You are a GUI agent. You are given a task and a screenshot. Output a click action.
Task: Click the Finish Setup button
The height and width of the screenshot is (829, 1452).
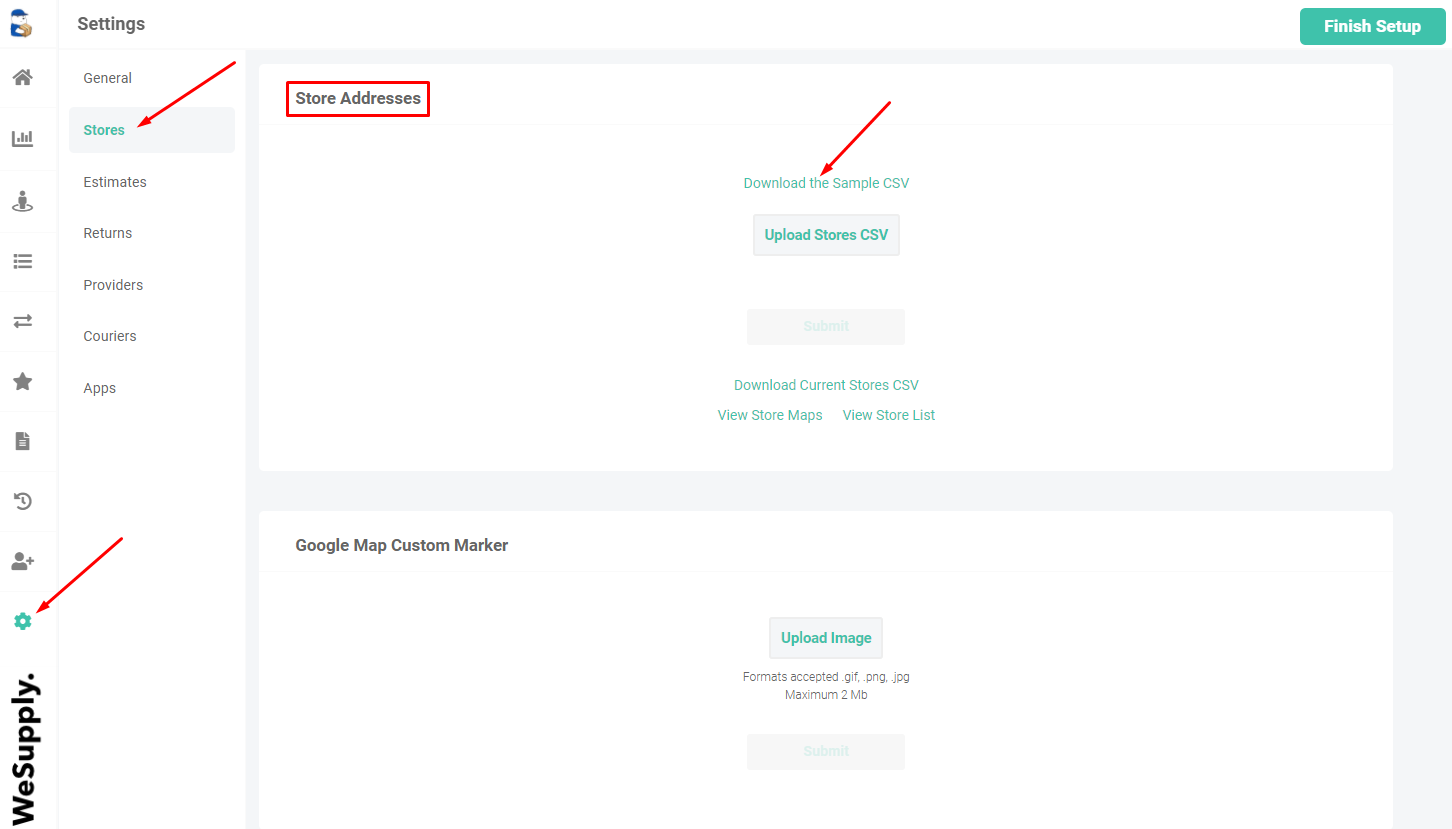pos(1372,26)
